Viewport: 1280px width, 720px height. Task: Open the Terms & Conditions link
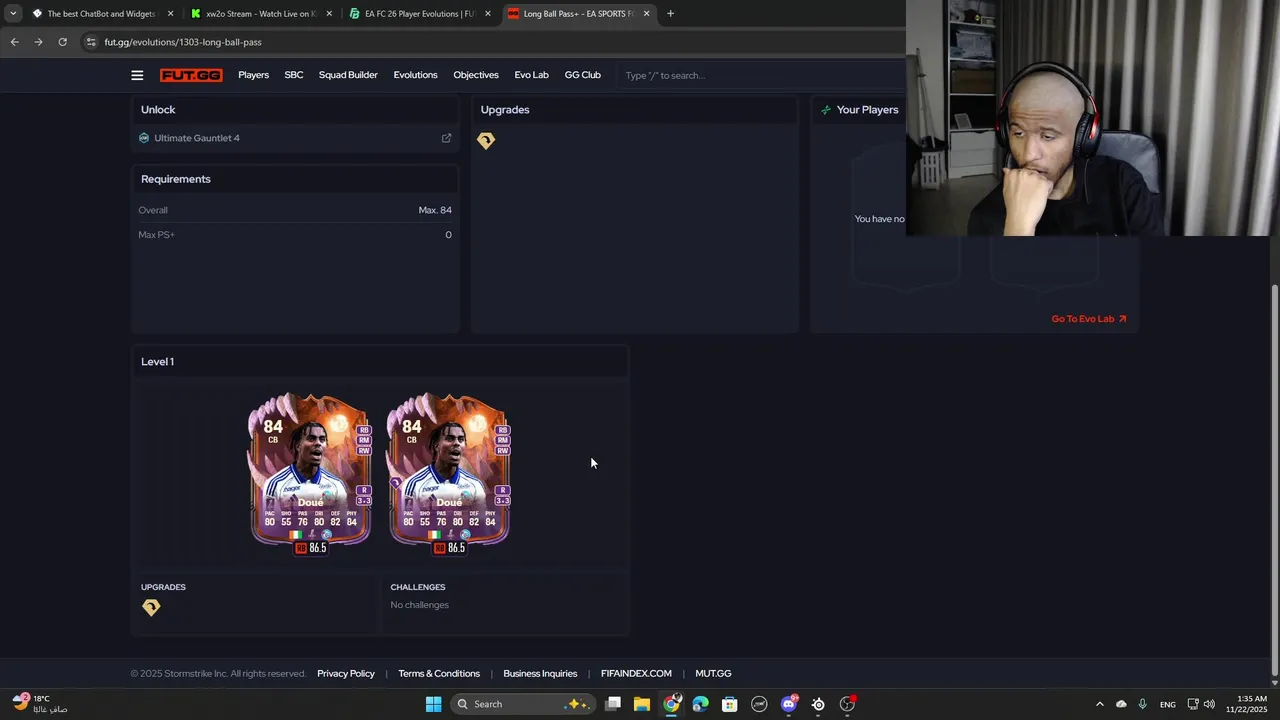439,673
